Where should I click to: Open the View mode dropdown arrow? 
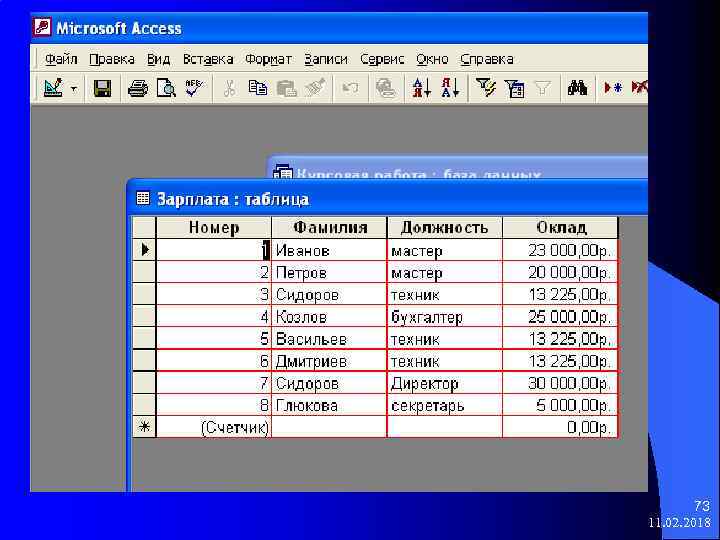click(x=74, y=88)
